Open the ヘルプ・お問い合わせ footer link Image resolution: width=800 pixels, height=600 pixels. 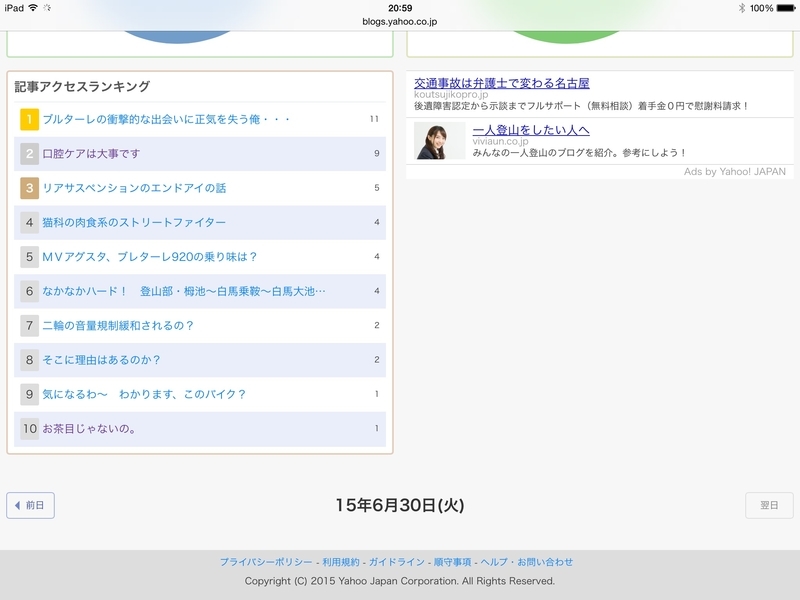tap(527, 562)
